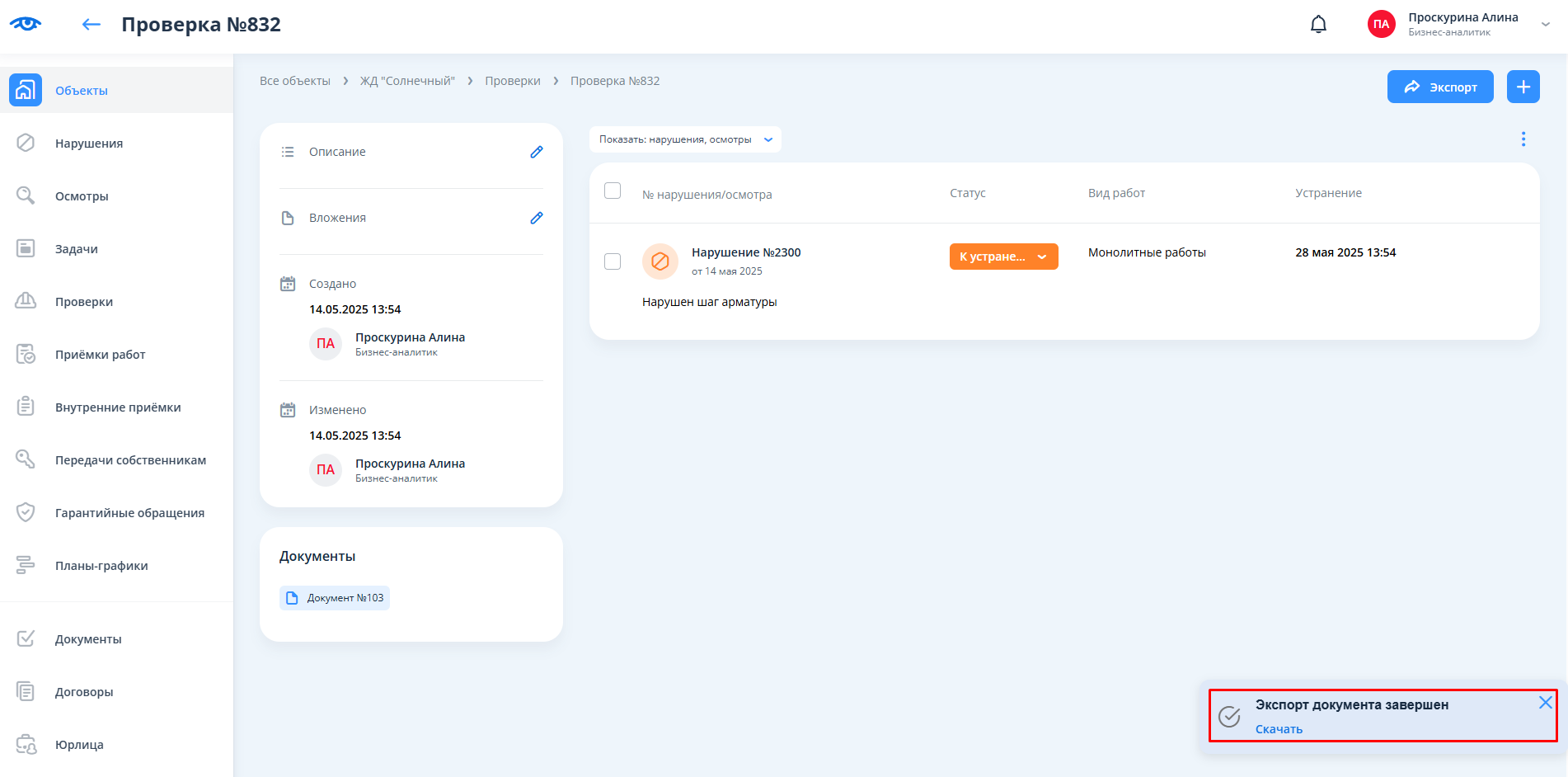Tick the select-all checkbox in table header

[613, 191]
